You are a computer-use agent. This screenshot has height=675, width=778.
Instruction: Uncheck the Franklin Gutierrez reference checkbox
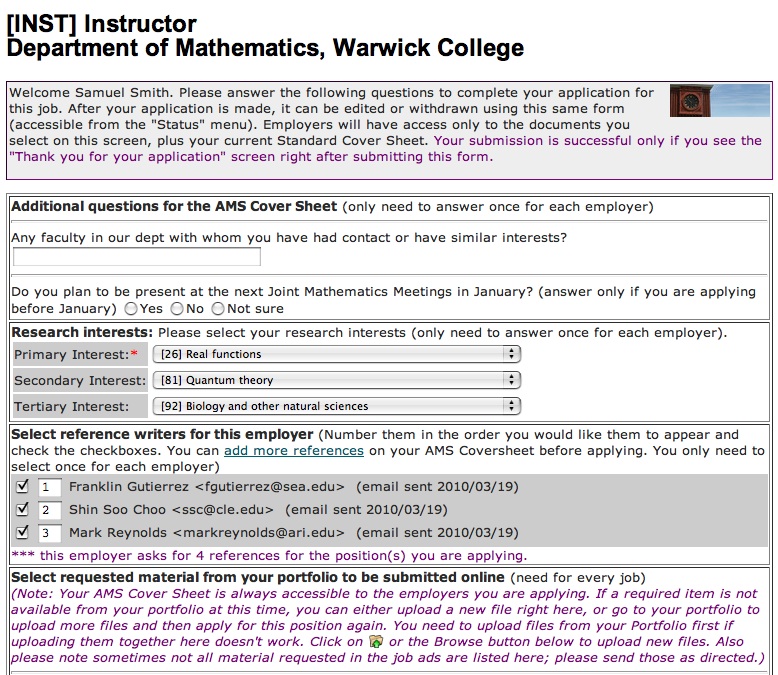click(x=22, y=486)
